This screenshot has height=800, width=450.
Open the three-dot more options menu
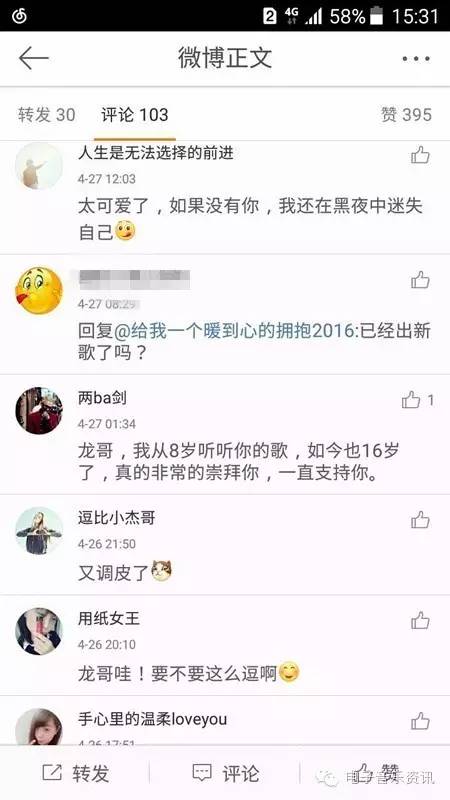click(x=416, y=59)
